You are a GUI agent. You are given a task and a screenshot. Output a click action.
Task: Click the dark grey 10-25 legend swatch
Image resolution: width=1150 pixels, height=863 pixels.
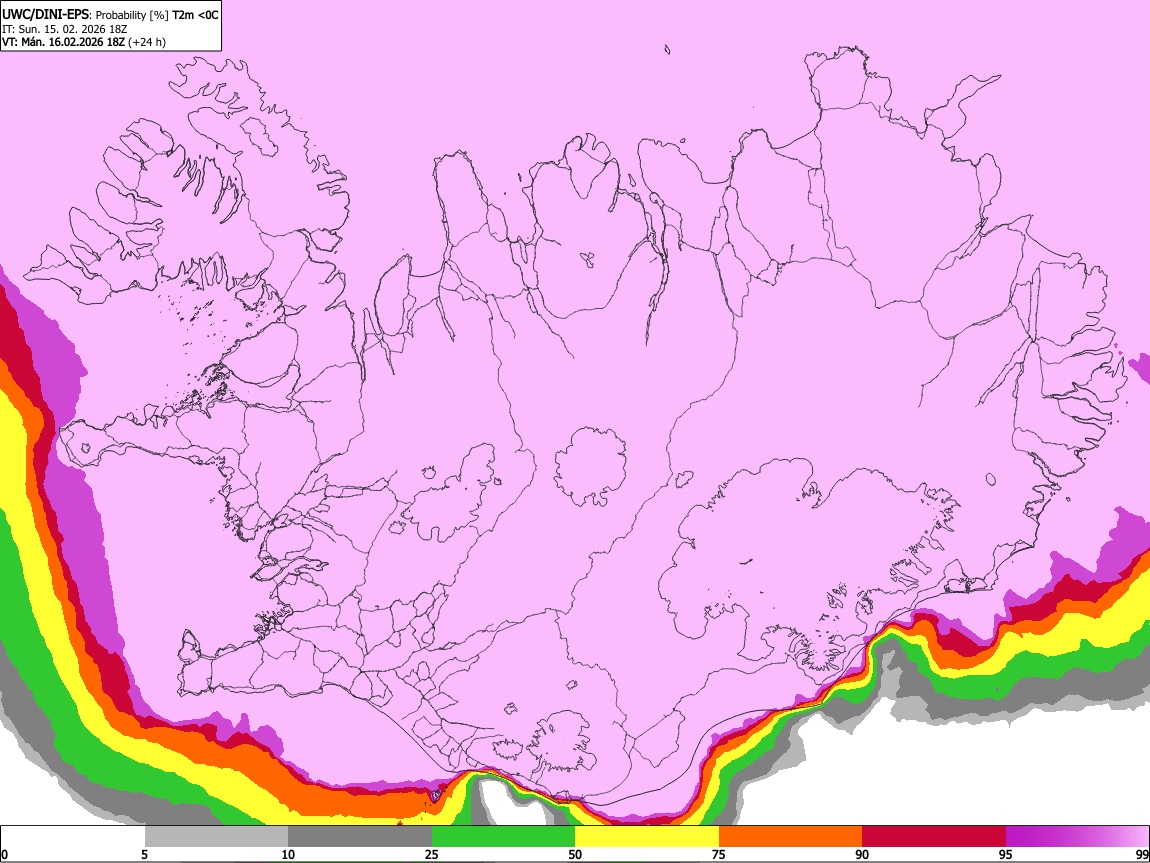[x=360, y=835]
